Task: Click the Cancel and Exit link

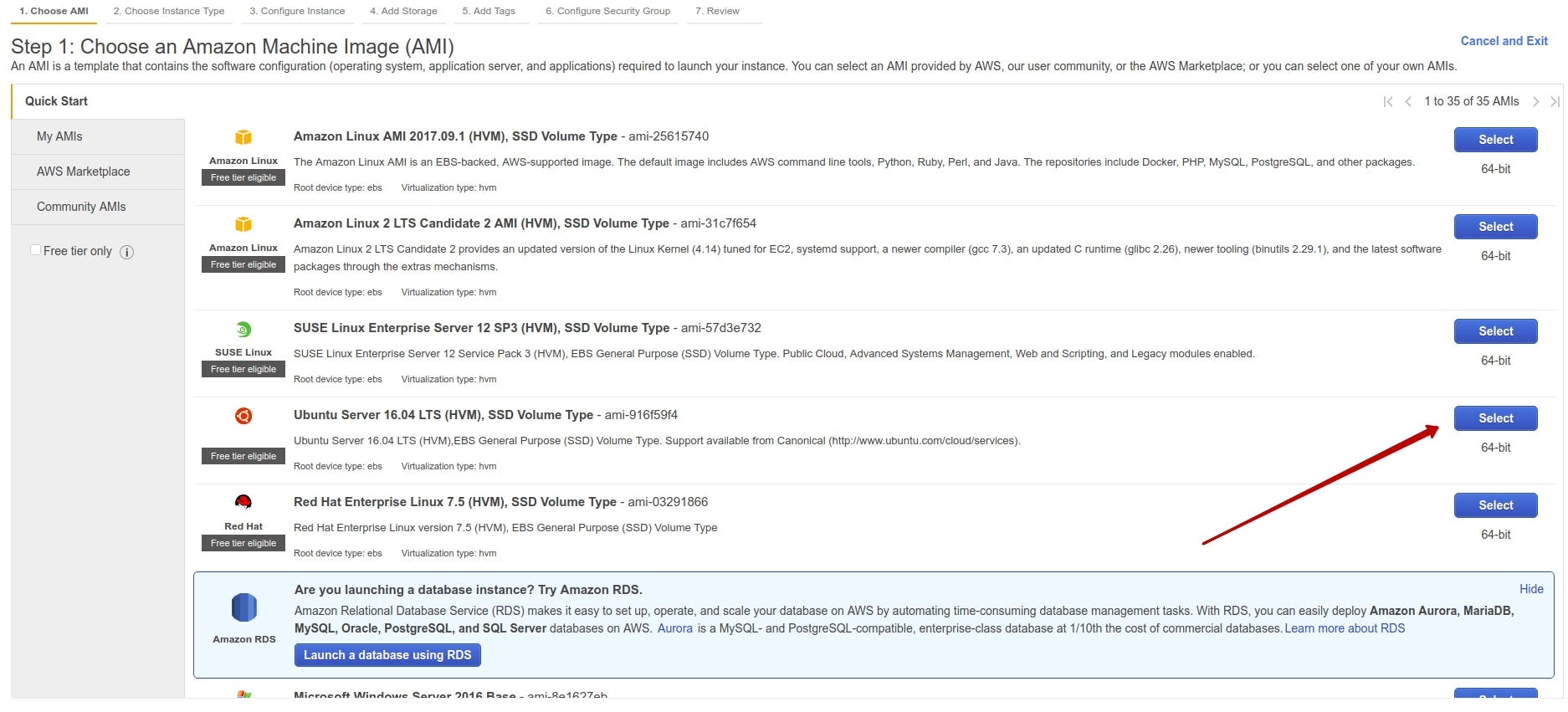Action: pos(1504,41)
